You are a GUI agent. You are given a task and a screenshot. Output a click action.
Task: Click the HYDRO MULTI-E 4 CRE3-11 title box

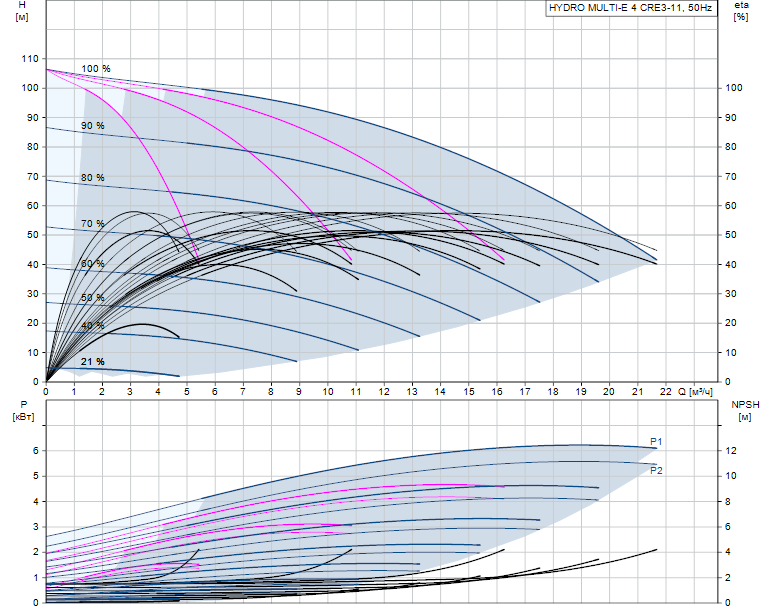[631, 8]
